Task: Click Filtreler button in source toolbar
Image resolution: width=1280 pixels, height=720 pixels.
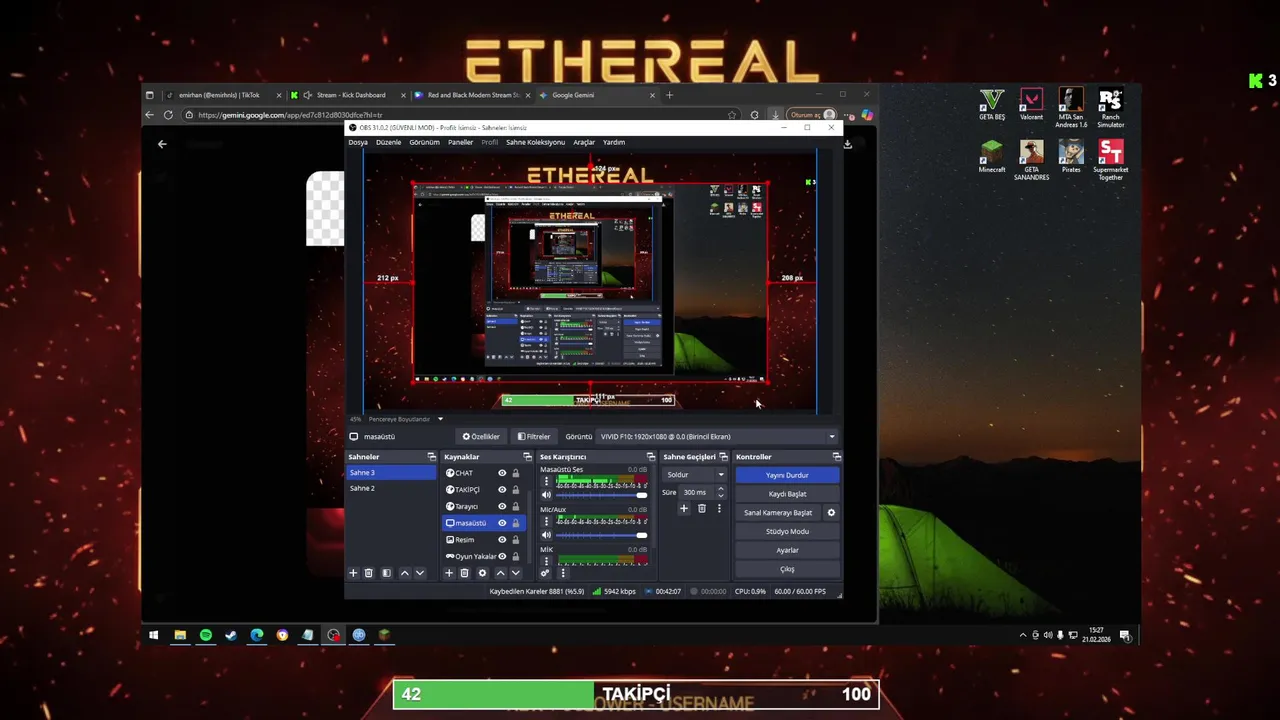Action: click(534, 437)
